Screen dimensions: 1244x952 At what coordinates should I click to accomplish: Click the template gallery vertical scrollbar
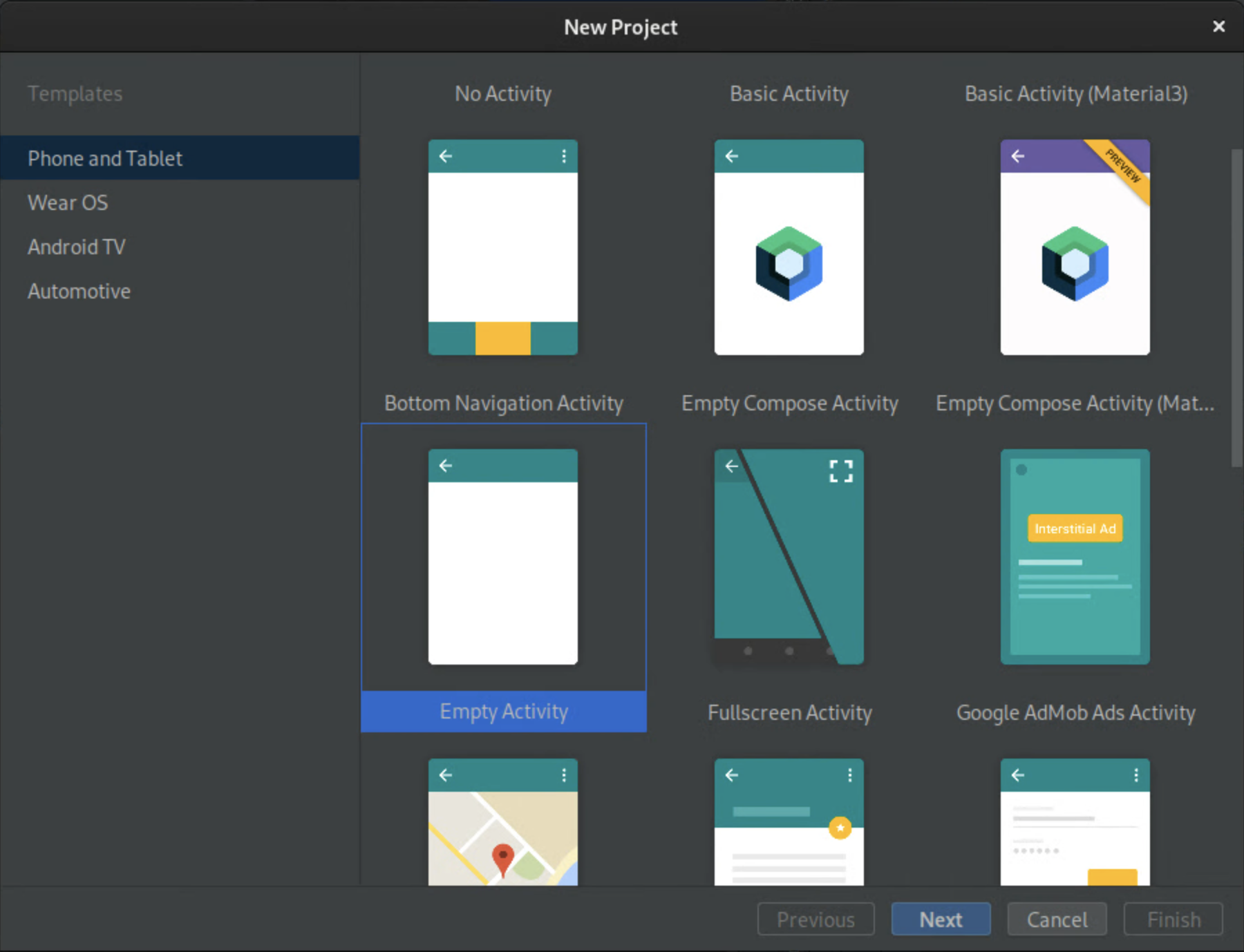click(x=1236, y=308)
